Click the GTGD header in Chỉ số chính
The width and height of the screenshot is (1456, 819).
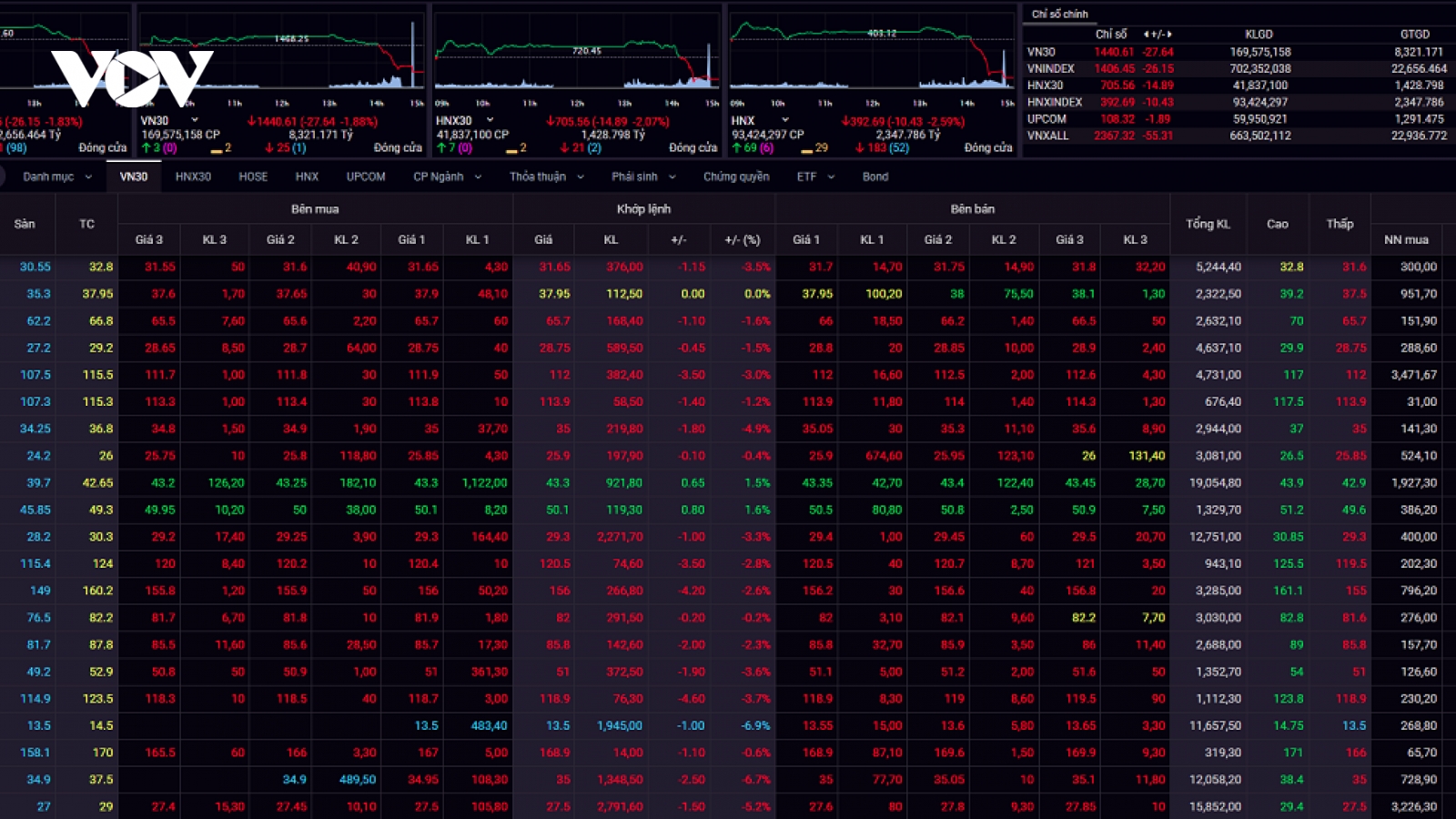[x=1414, y=34]
